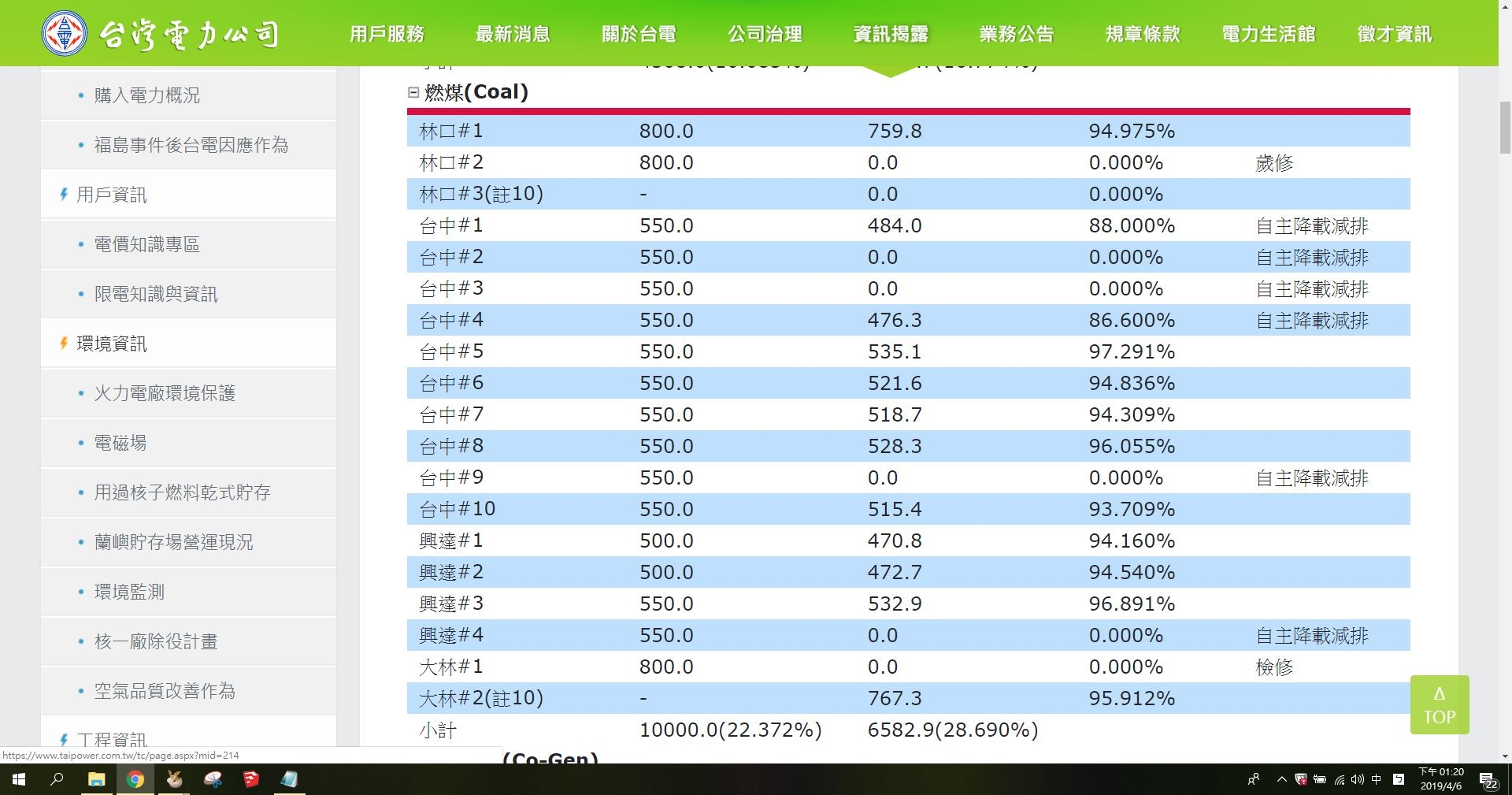Open 電價知識專區 sidebar link
Viewport: 1512px width, 795px height.
click(x=146, y=244)
